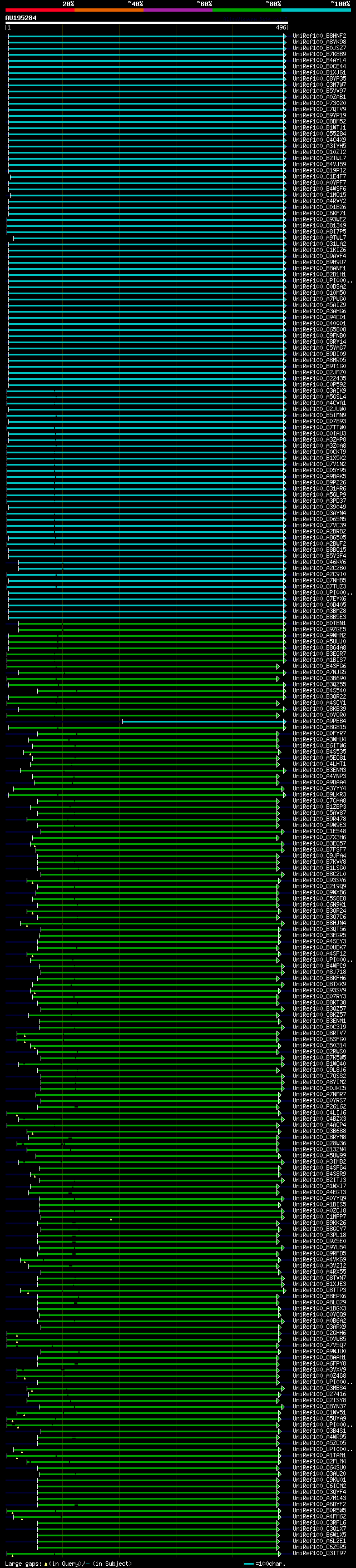356x1568 pixels.
Task: Open hit UniRef100_P73020
Action: tap(319, 103)
